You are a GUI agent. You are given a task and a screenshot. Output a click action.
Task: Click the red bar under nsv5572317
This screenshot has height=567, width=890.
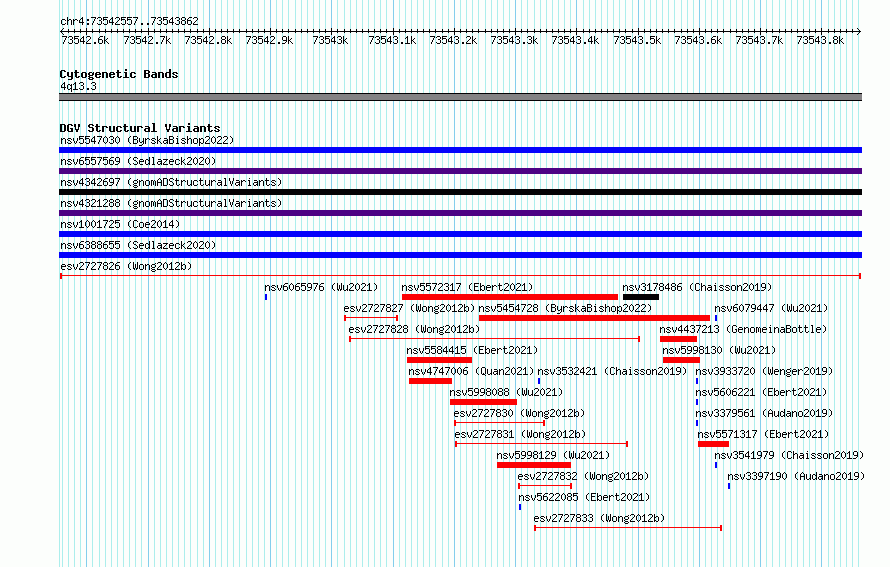coord(510,297)
